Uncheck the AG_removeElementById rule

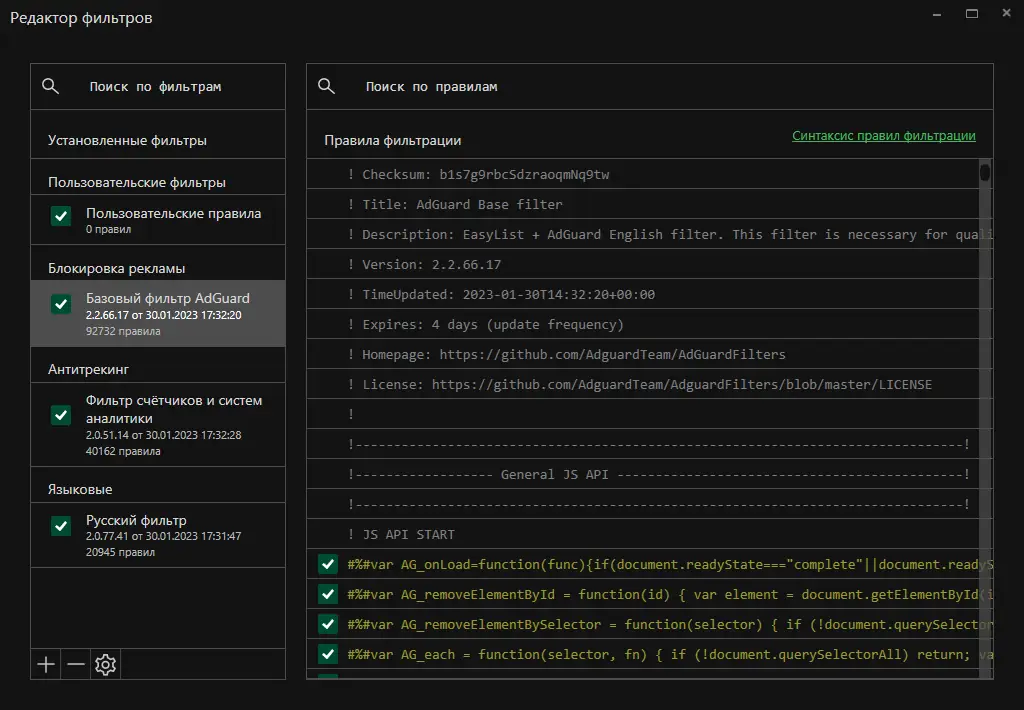click(327, 594)
